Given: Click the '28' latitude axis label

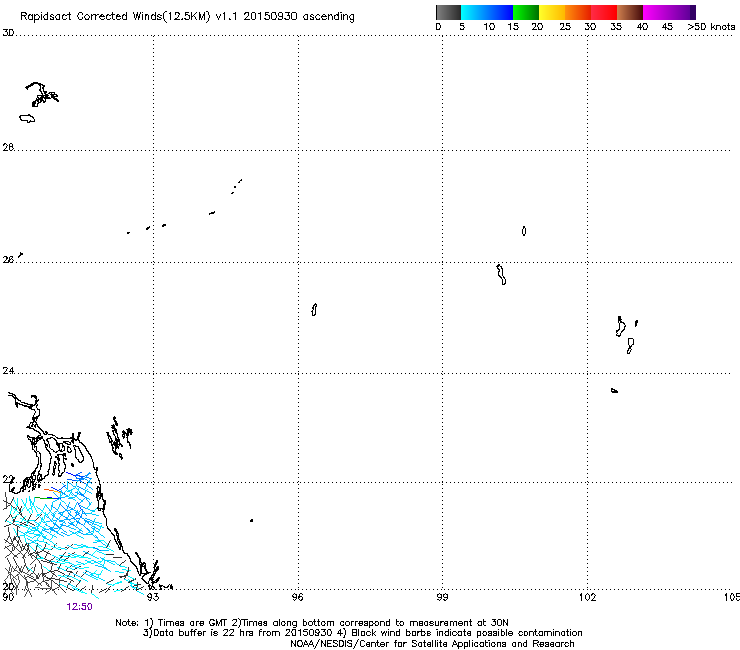Looking at the screenshot, I should (8, 147).
